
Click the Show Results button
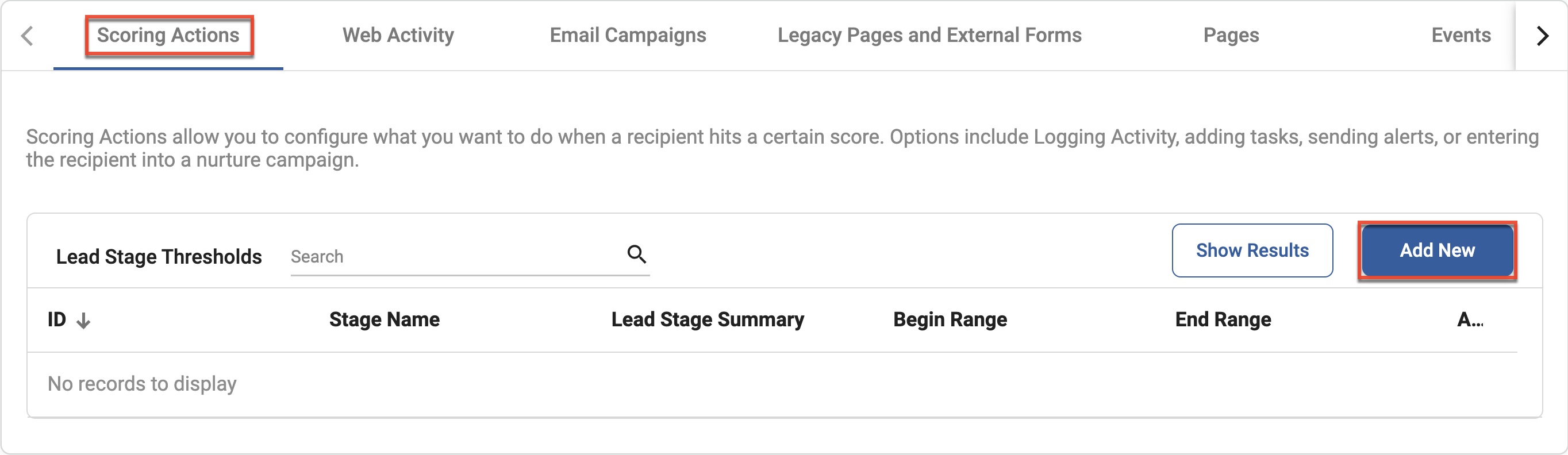pos(1252,250)
